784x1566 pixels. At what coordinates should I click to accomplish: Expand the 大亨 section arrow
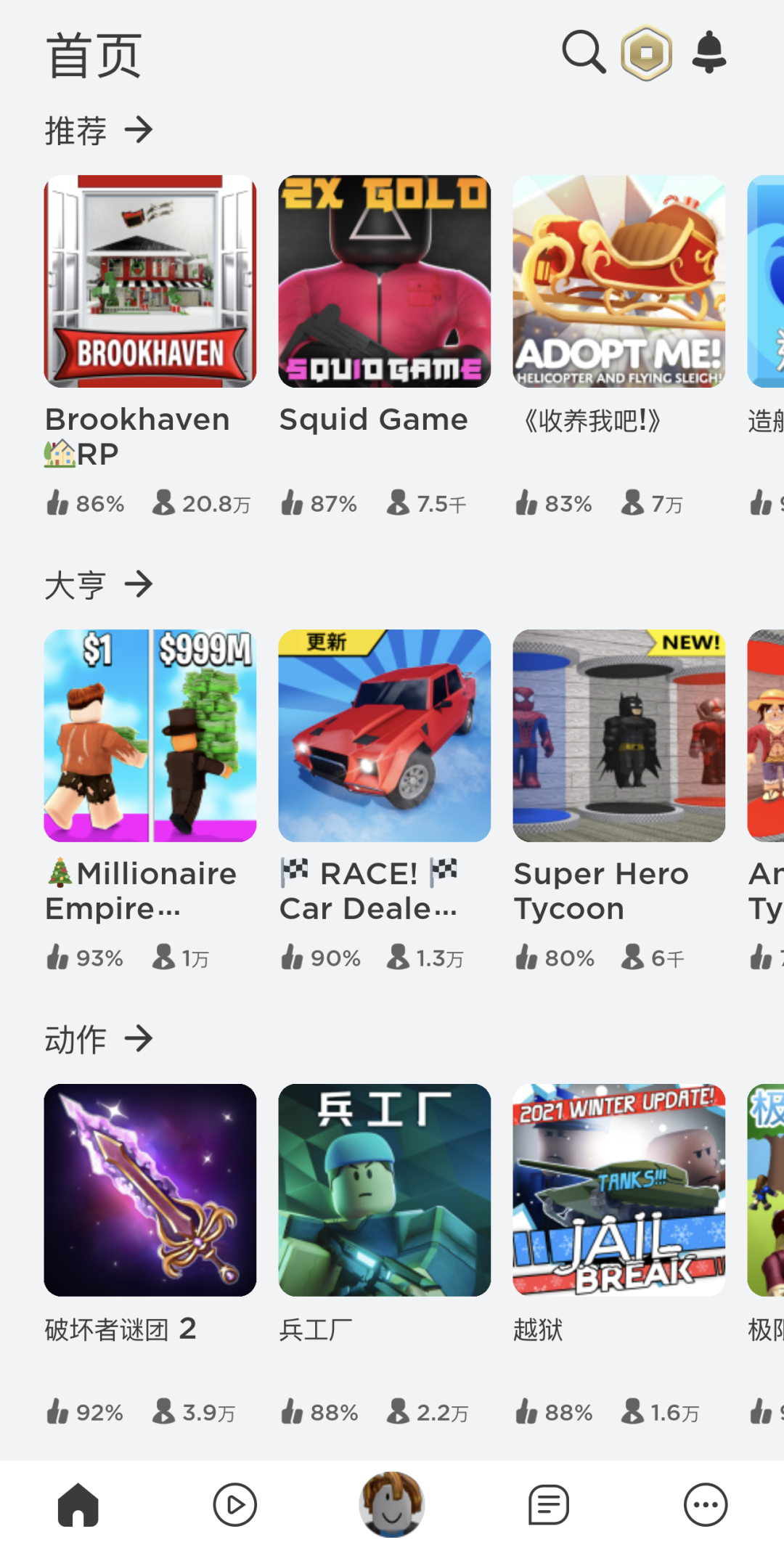[139, 584]
